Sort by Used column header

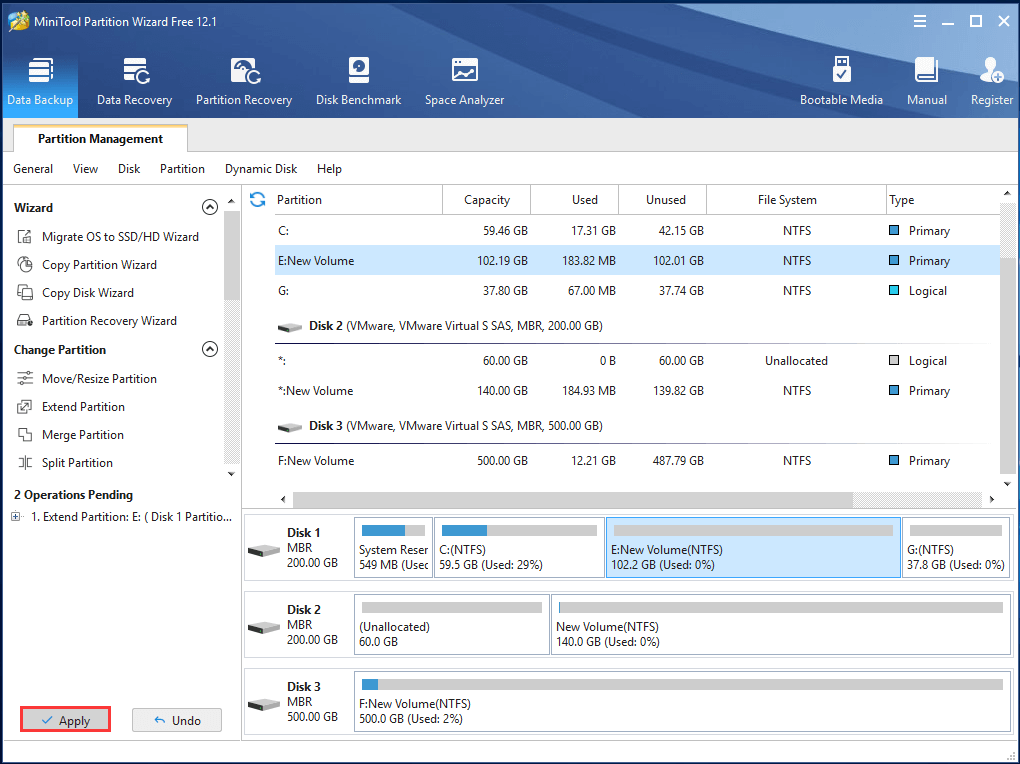pos(574,200)
